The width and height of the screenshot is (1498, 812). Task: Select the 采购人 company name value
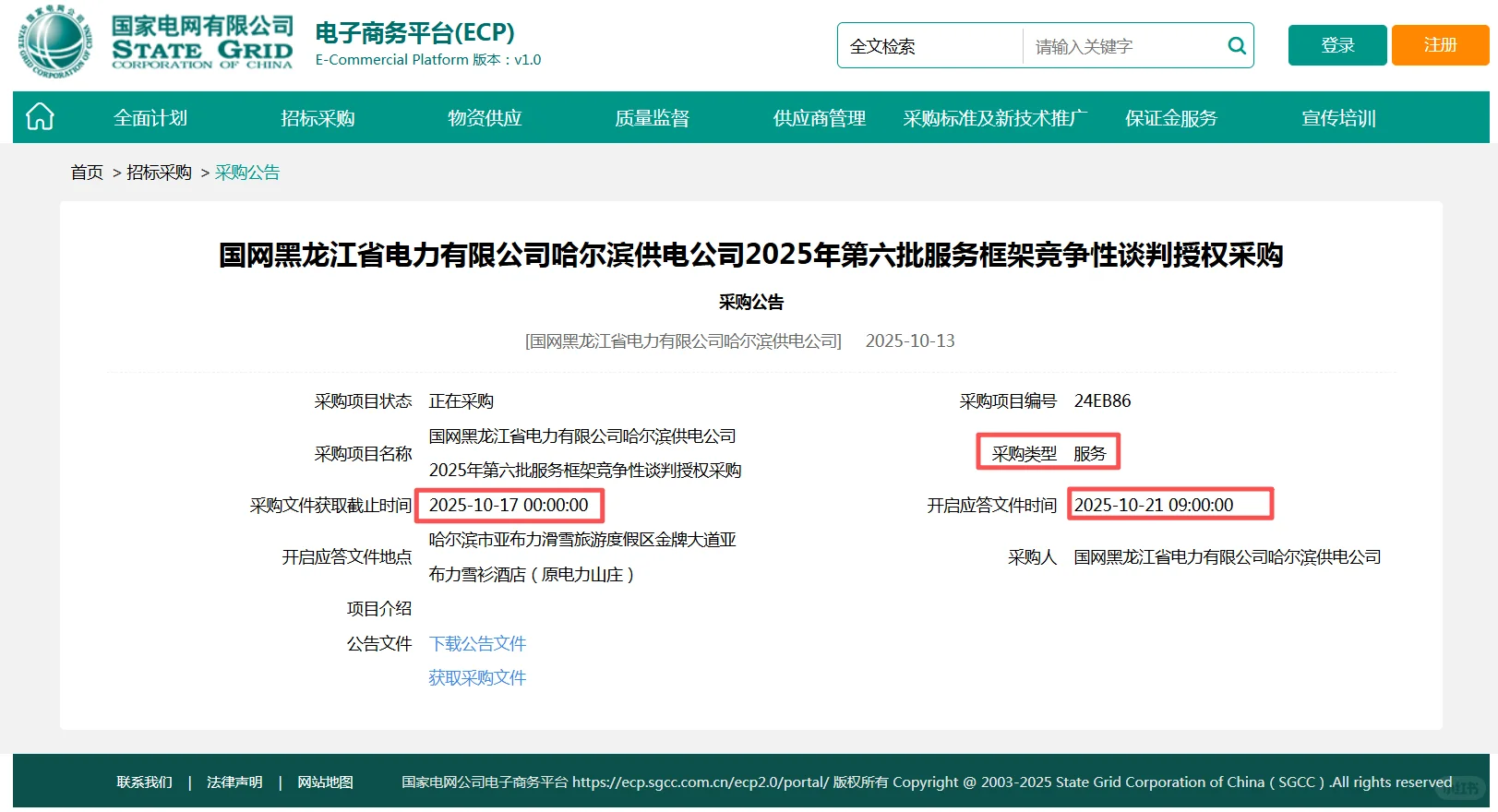point(1228,556)
